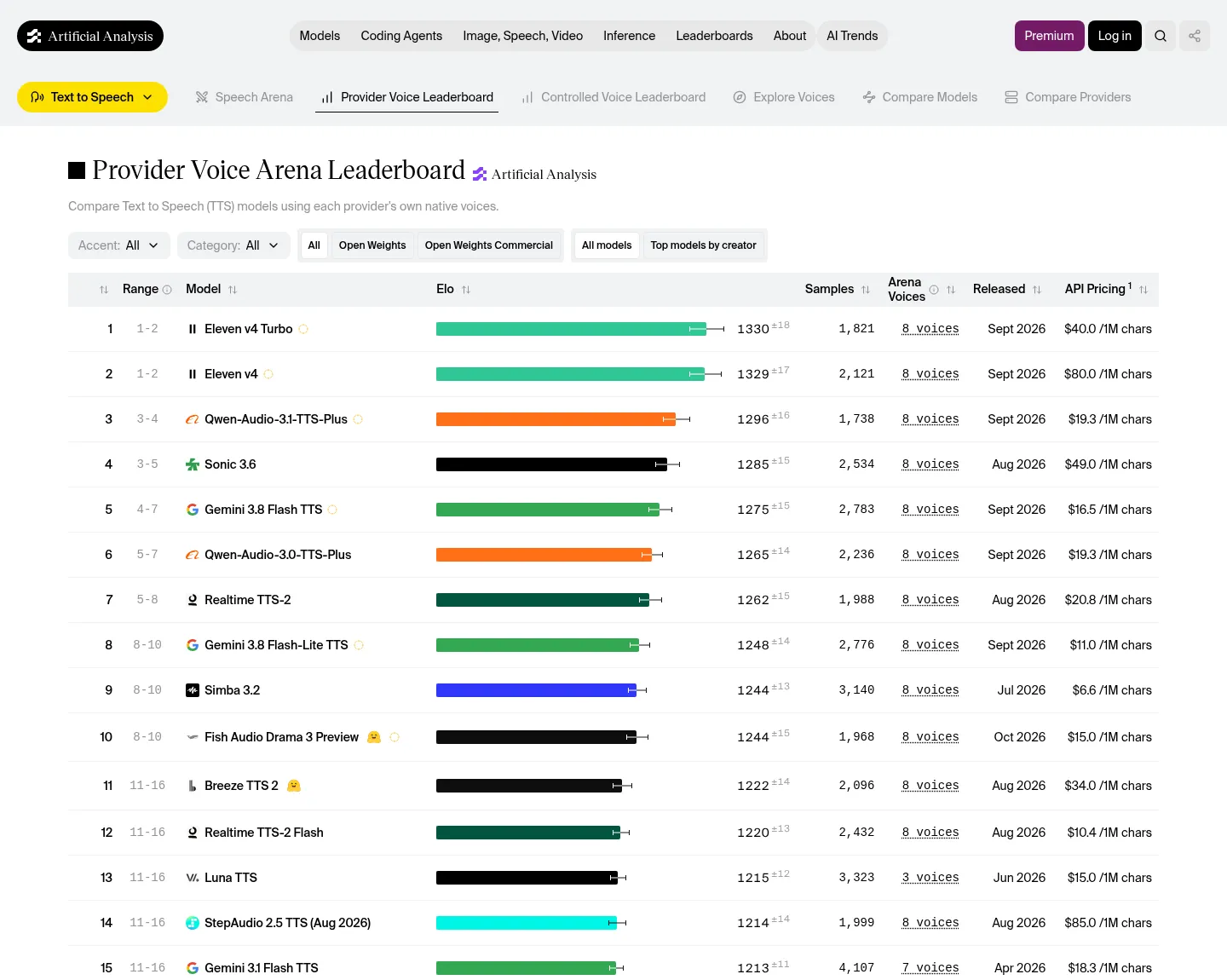Click the Eleven v4 Turbo Elo bar
This screenshot has height=980, width=1227.
pos(571,329)
